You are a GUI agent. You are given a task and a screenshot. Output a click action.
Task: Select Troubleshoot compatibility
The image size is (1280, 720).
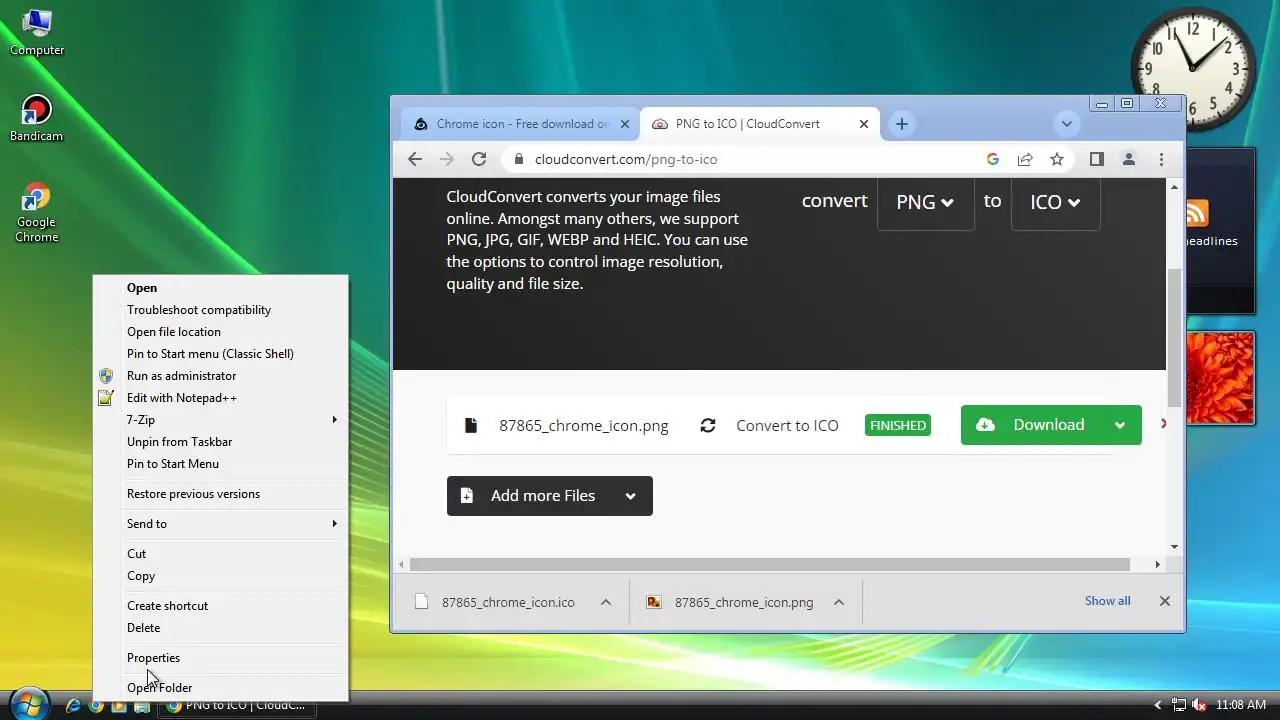[x=220, y=310]
